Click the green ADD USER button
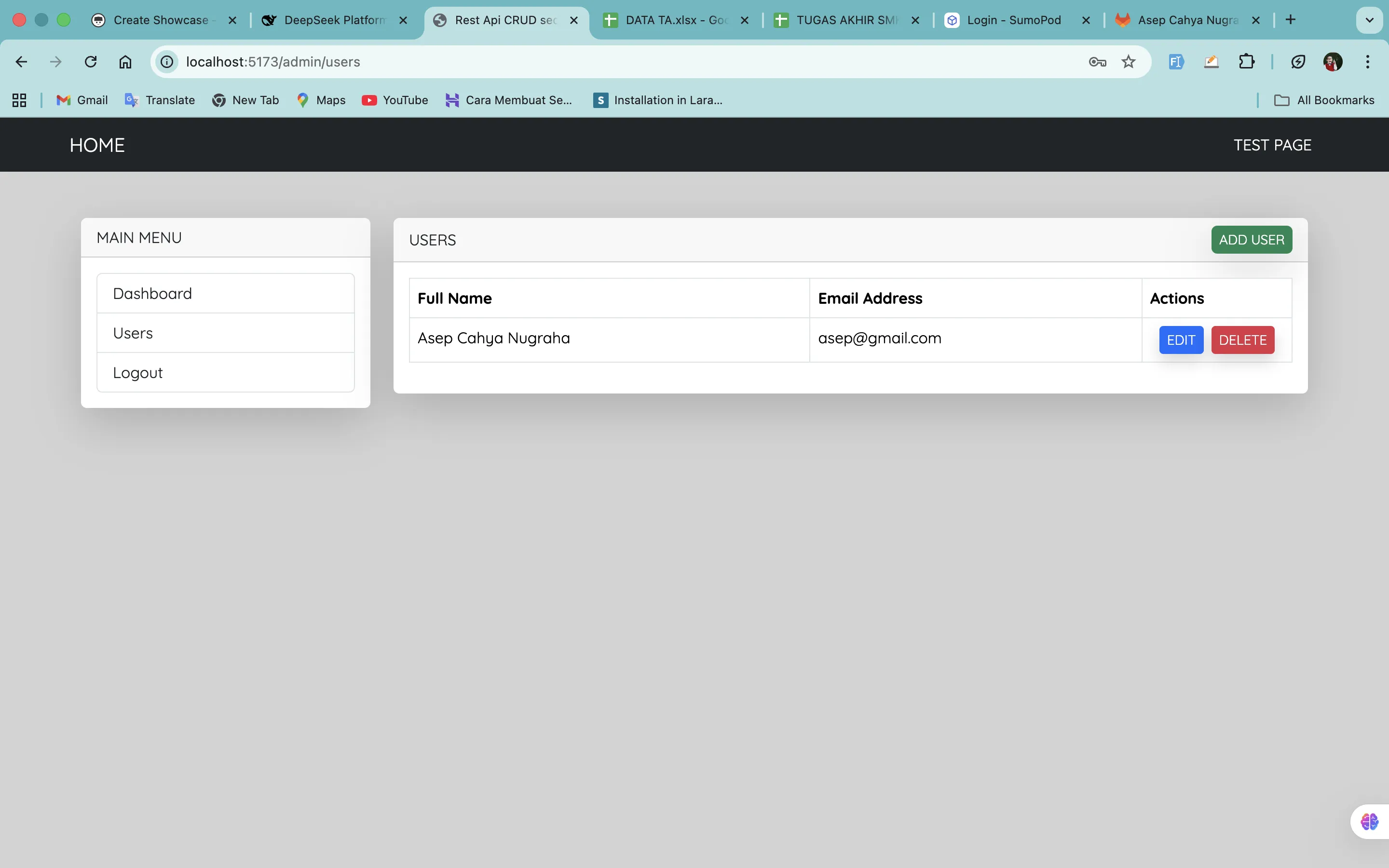Screen dimensions: 1389x868 tap(1252, 239)
